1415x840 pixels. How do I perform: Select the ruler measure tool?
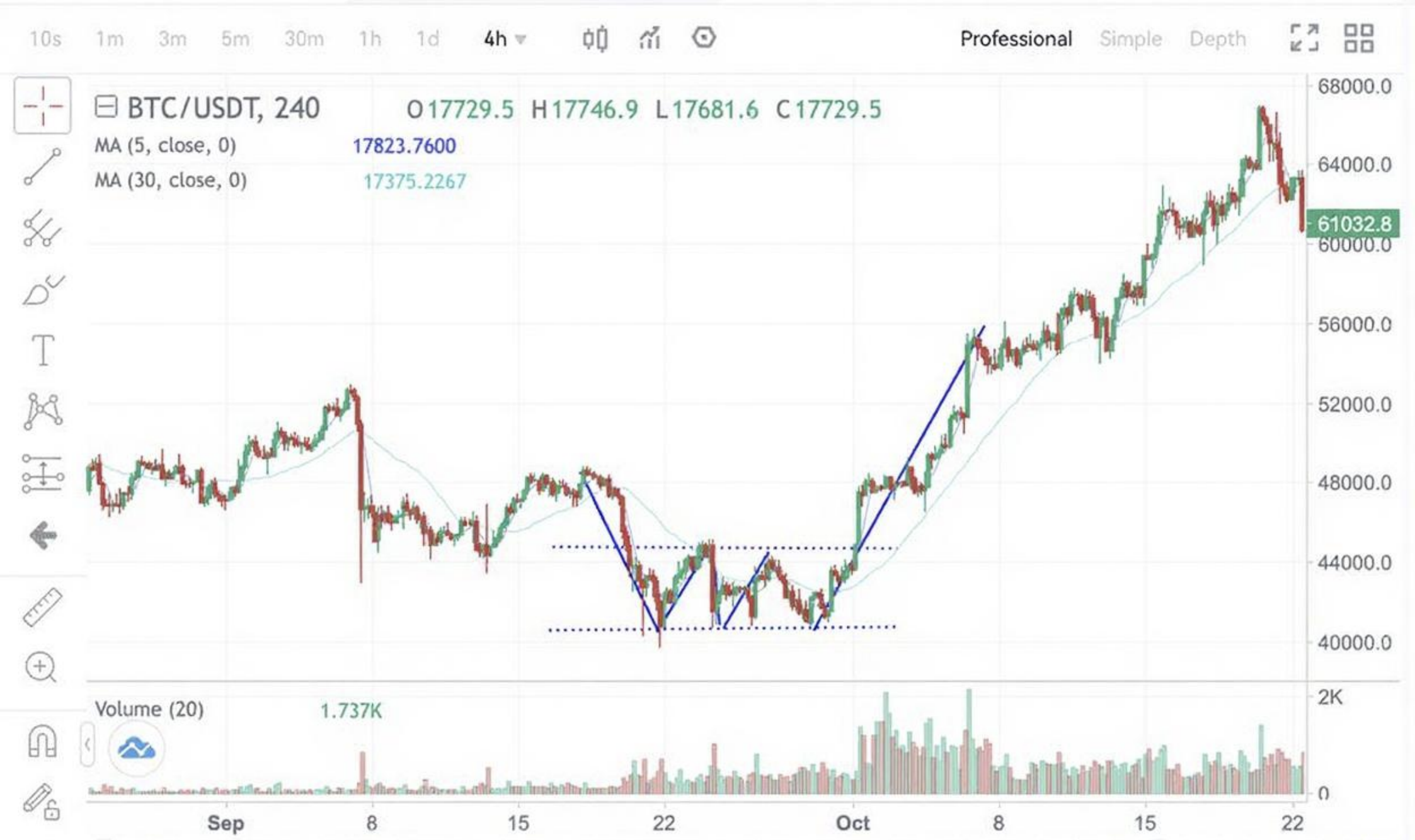tap(42, 607)
